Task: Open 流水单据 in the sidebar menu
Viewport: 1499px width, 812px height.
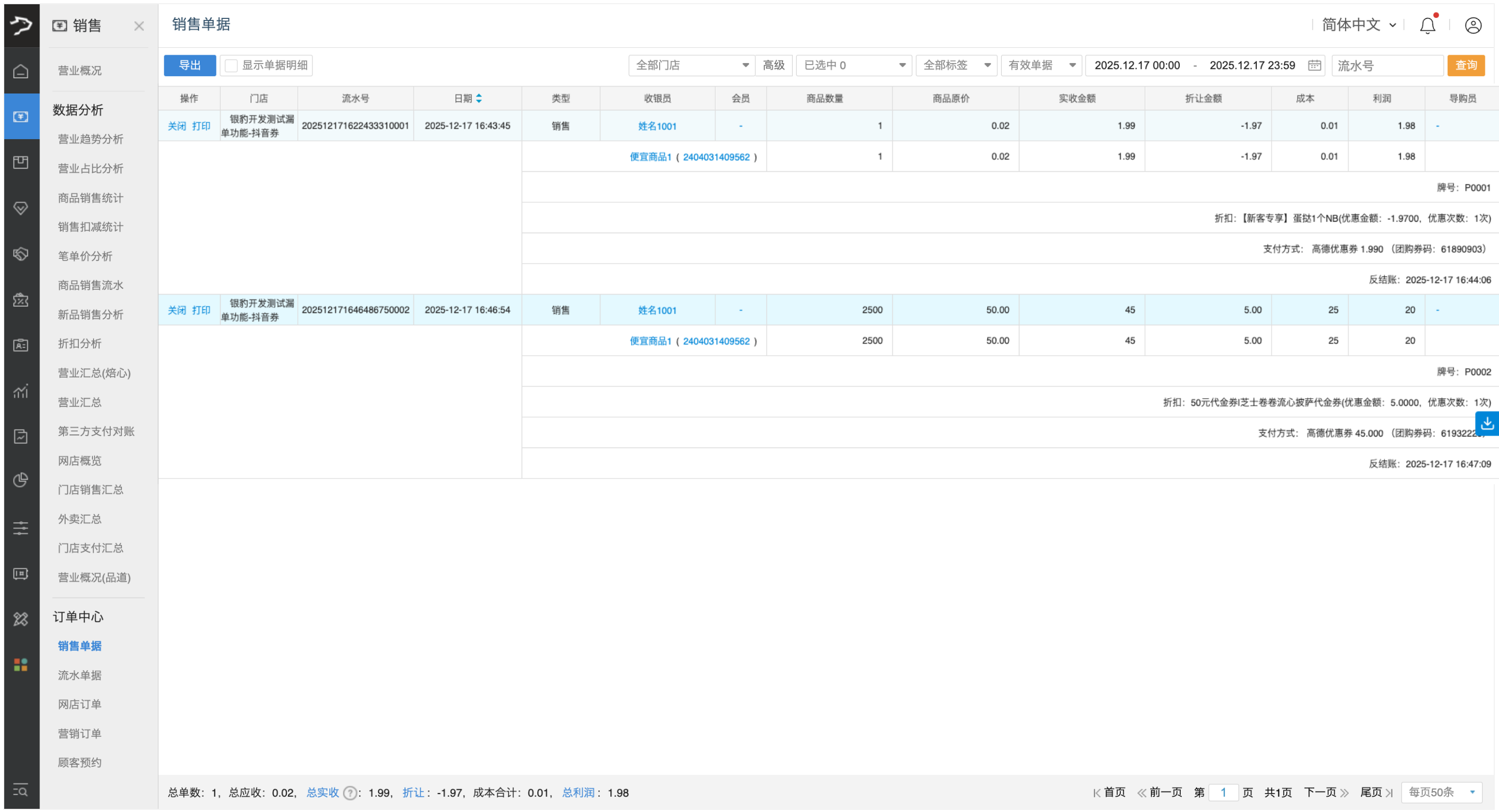Action: pos(80,675)
